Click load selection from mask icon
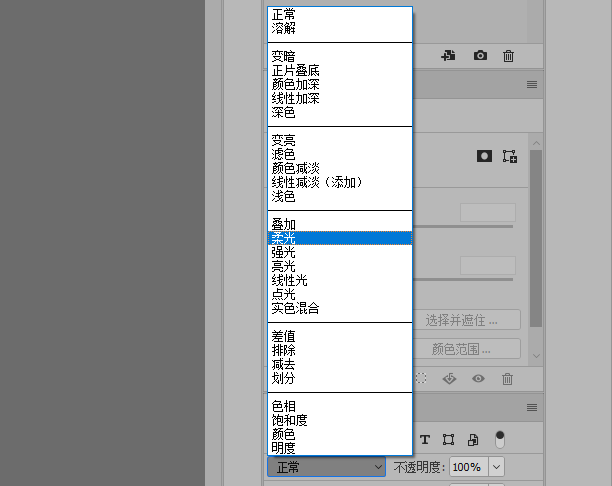Image resolution: width=612 pixels, height=486 pixels. [x=421, y=379]
